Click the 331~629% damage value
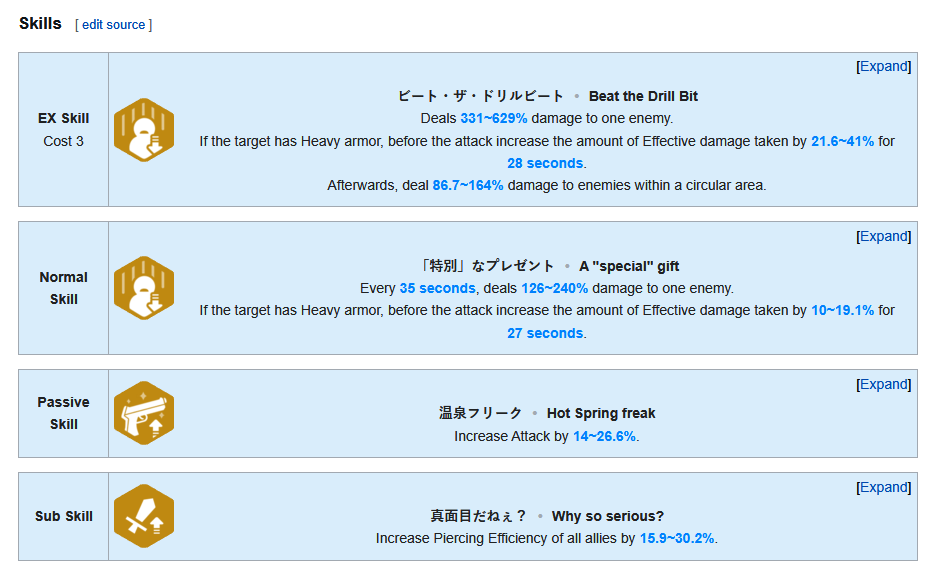This screenshot has height=580, width=934. pyautogui.click(x=494, y=119)
